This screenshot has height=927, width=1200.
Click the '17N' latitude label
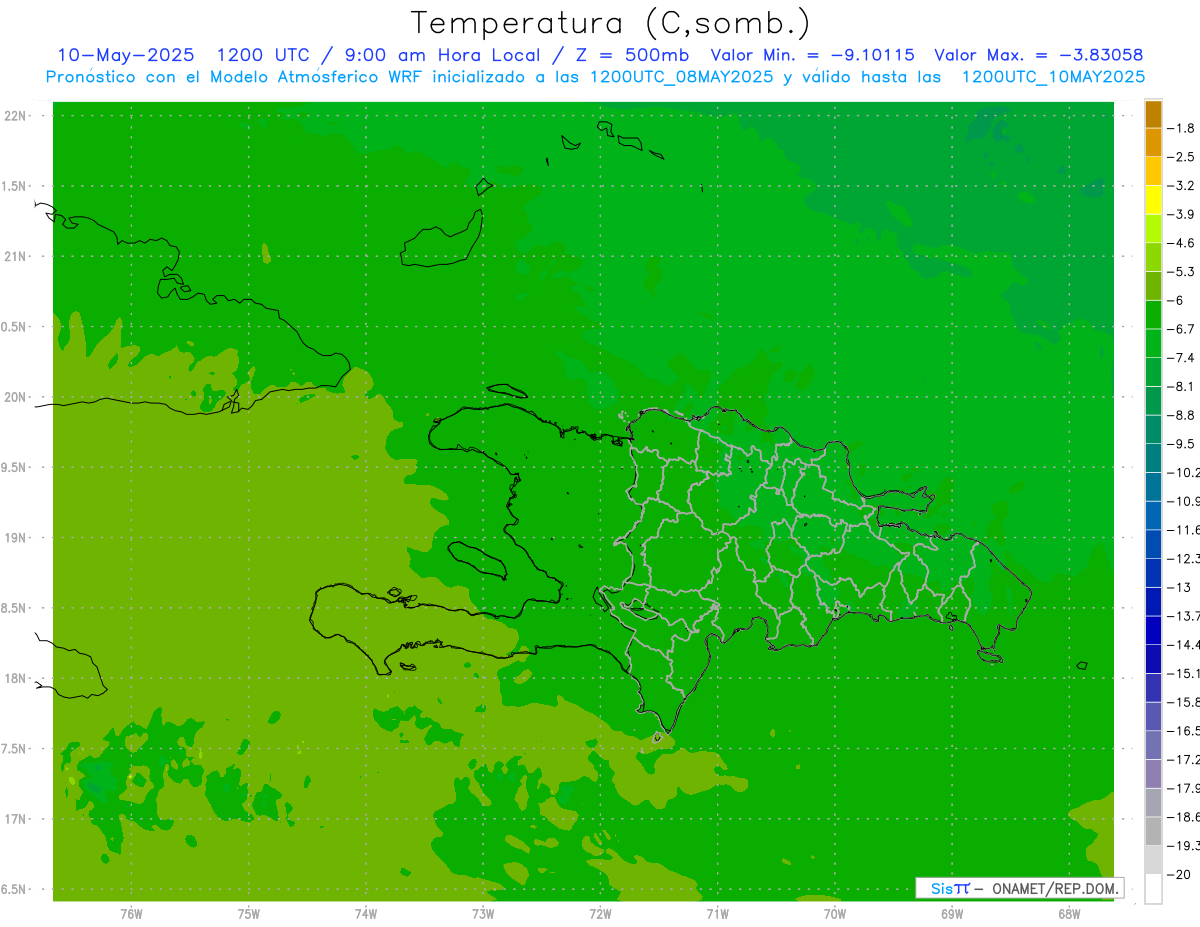point(15,819)
